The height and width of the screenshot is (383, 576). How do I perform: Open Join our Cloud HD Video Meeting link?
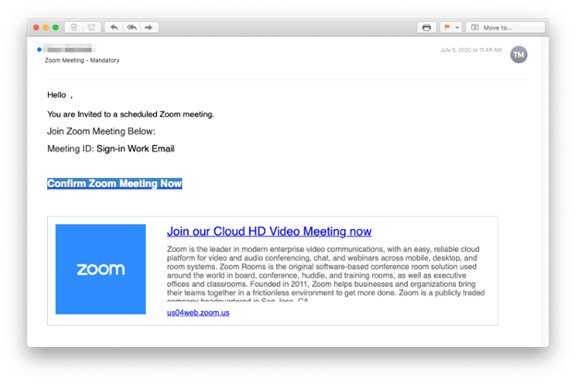[269, 231]
